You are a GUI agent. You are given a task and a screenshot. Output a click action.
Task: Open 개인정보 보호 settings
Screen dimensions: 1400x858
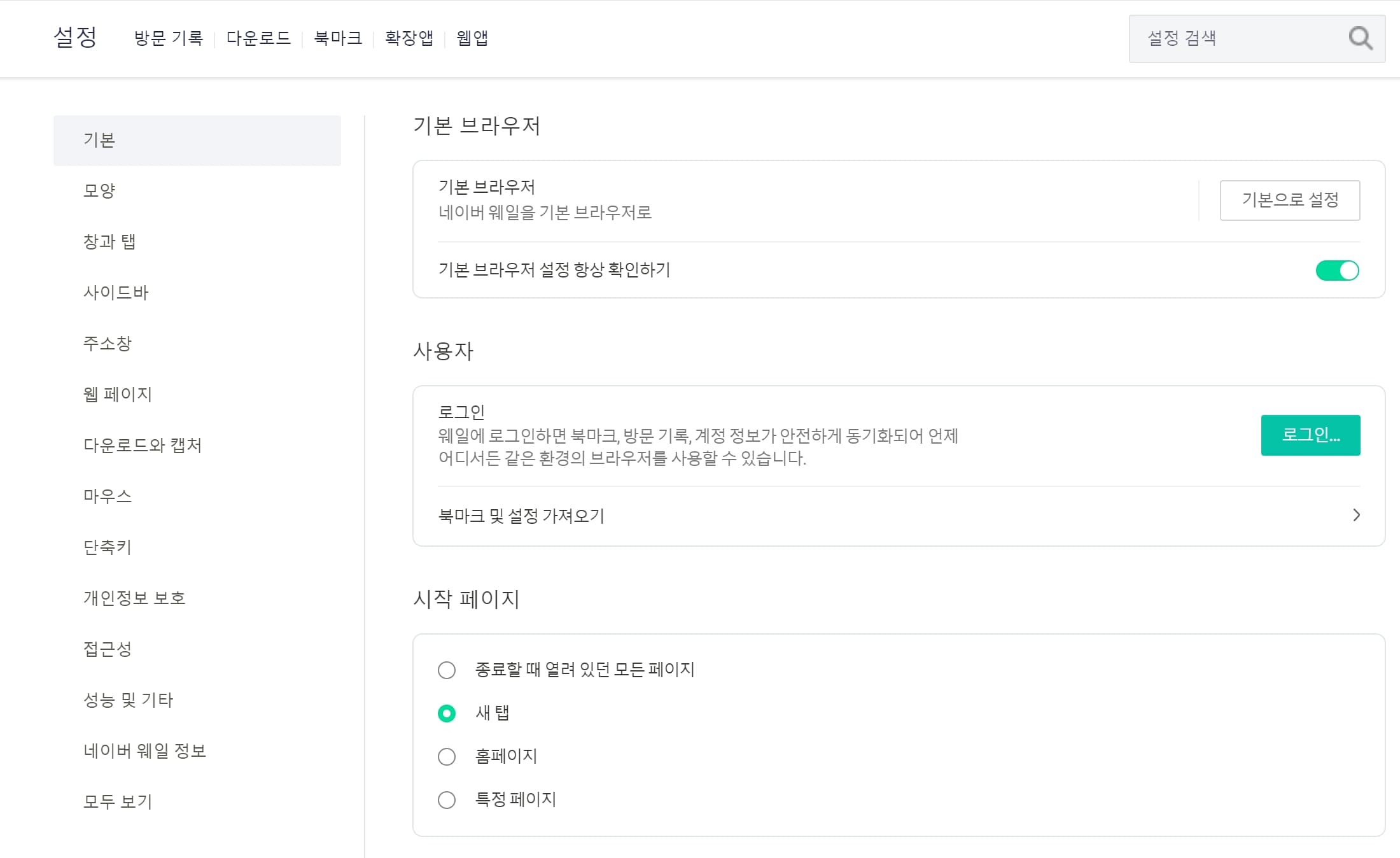[134, 598]
